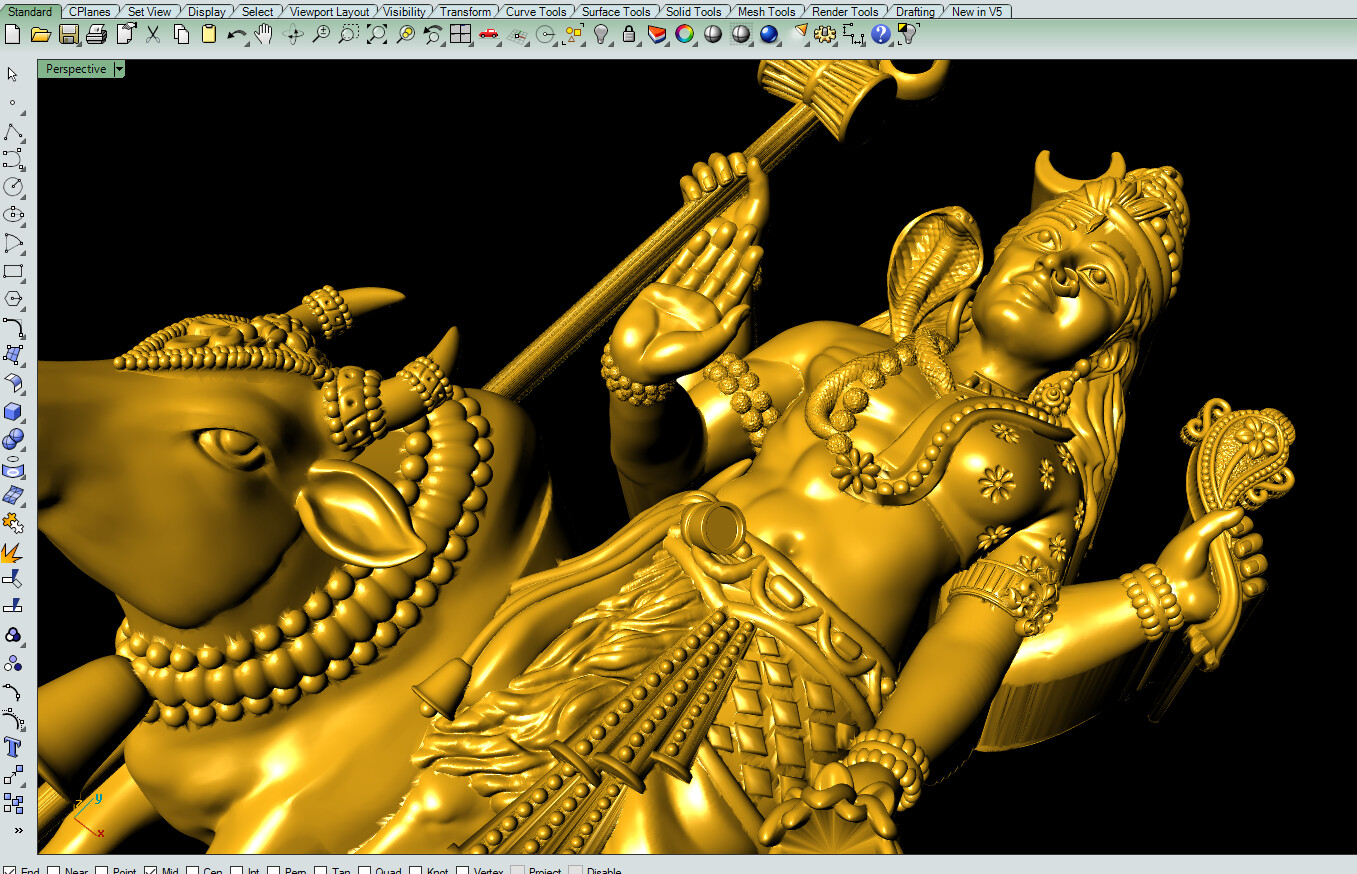Uncheck the Mid osnap checkbox
This screenshot has height=874, width=1357.
pyautogui.click(x=151, y=871)
